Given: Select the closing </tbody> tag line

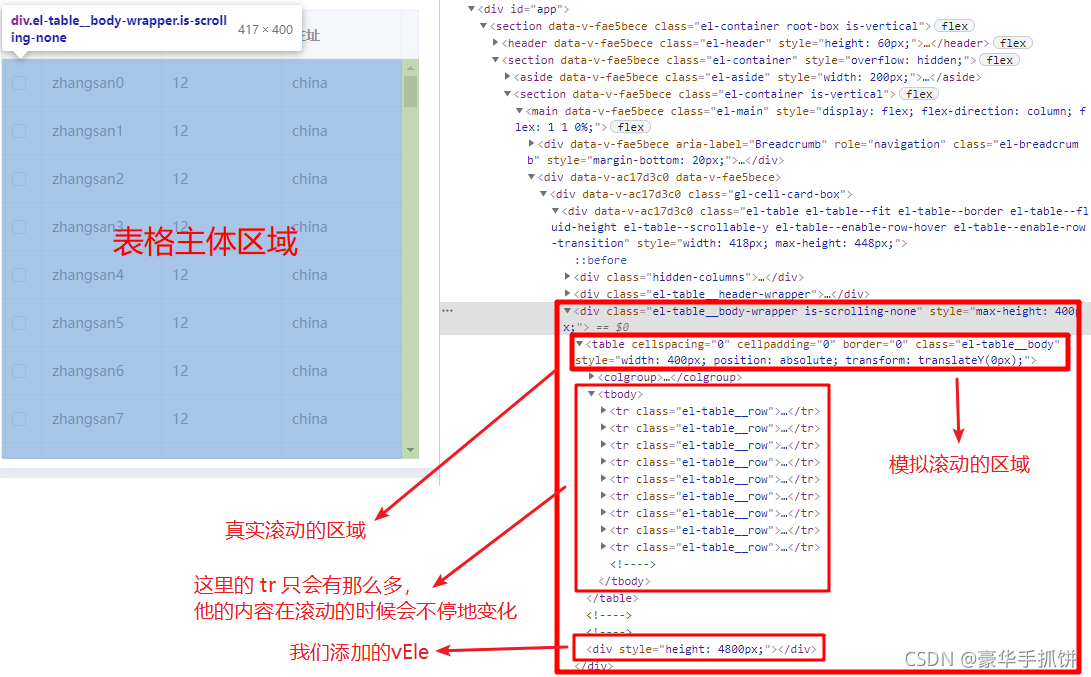Looking at the screenshot, I should [x=624, y=581].
